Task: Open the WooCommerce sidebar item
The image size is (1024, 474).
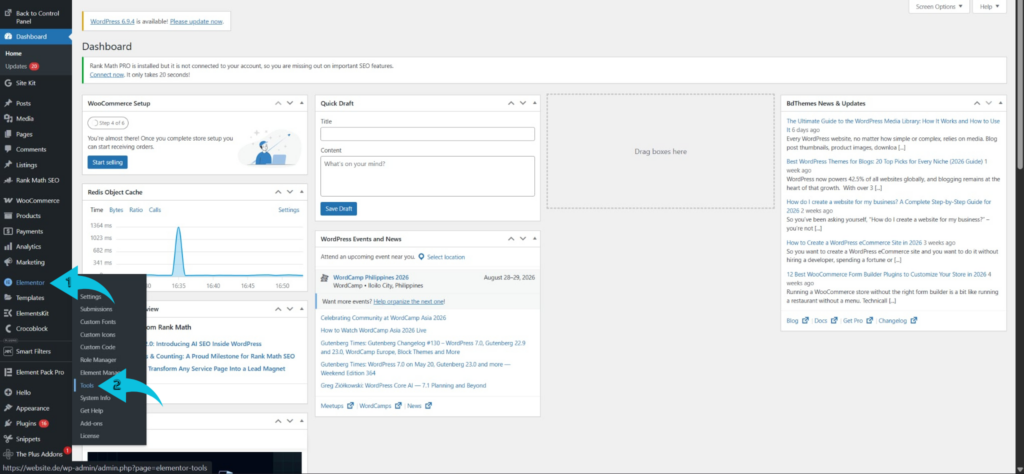Action: 36,200
